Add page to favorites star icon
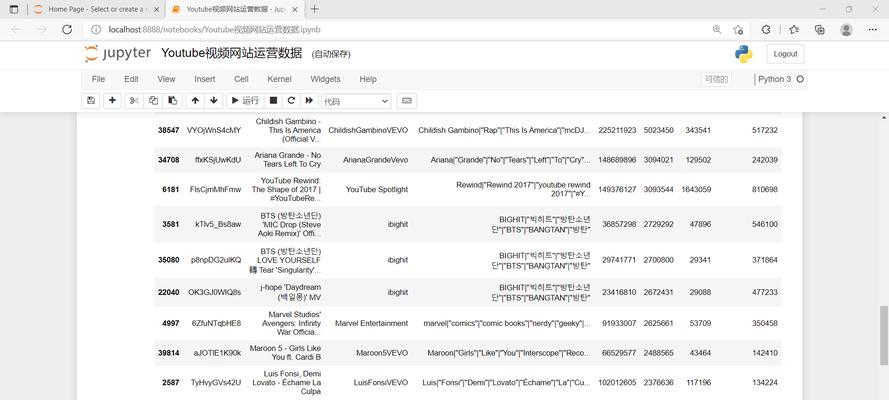 click(x=738, y=29)
